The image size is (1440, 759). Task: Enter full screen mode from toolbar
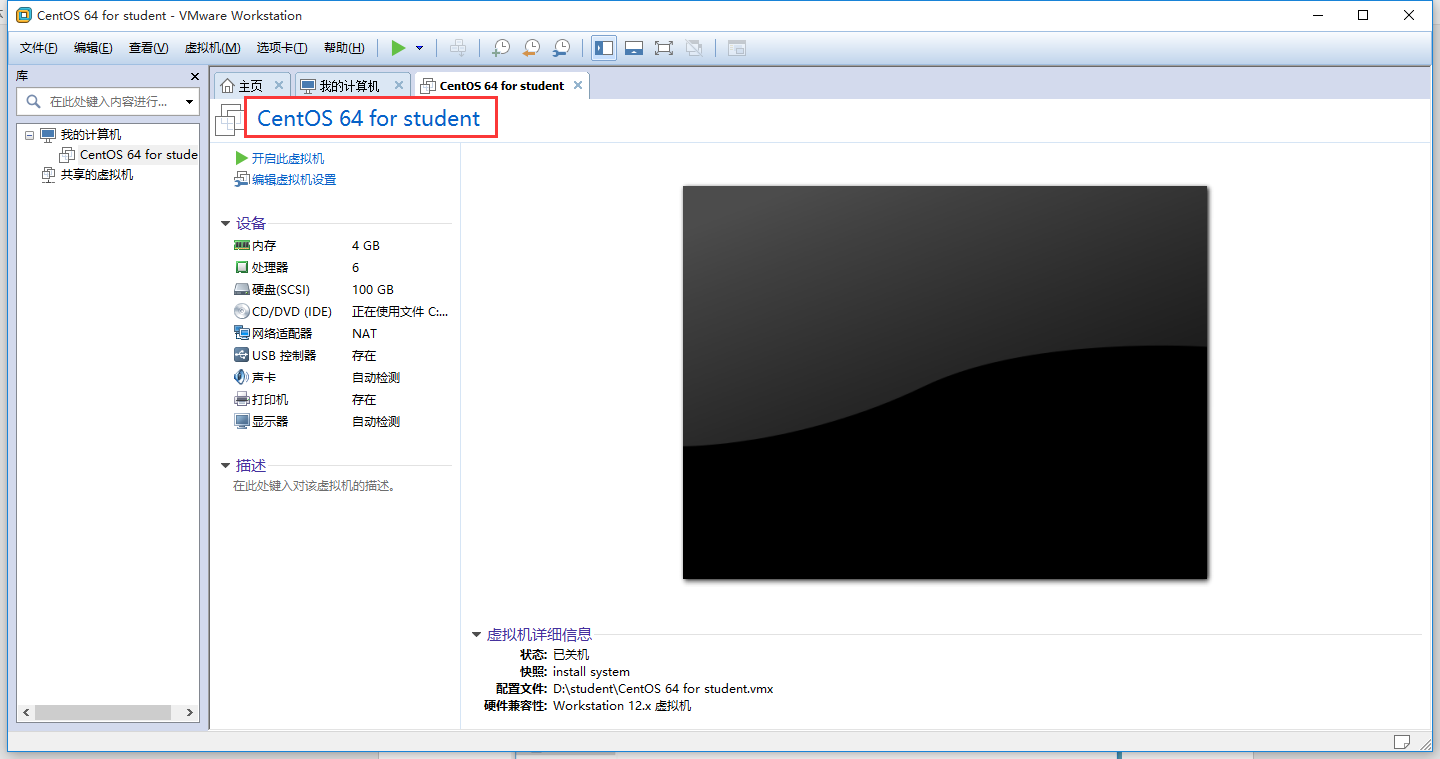click(663, 48)
